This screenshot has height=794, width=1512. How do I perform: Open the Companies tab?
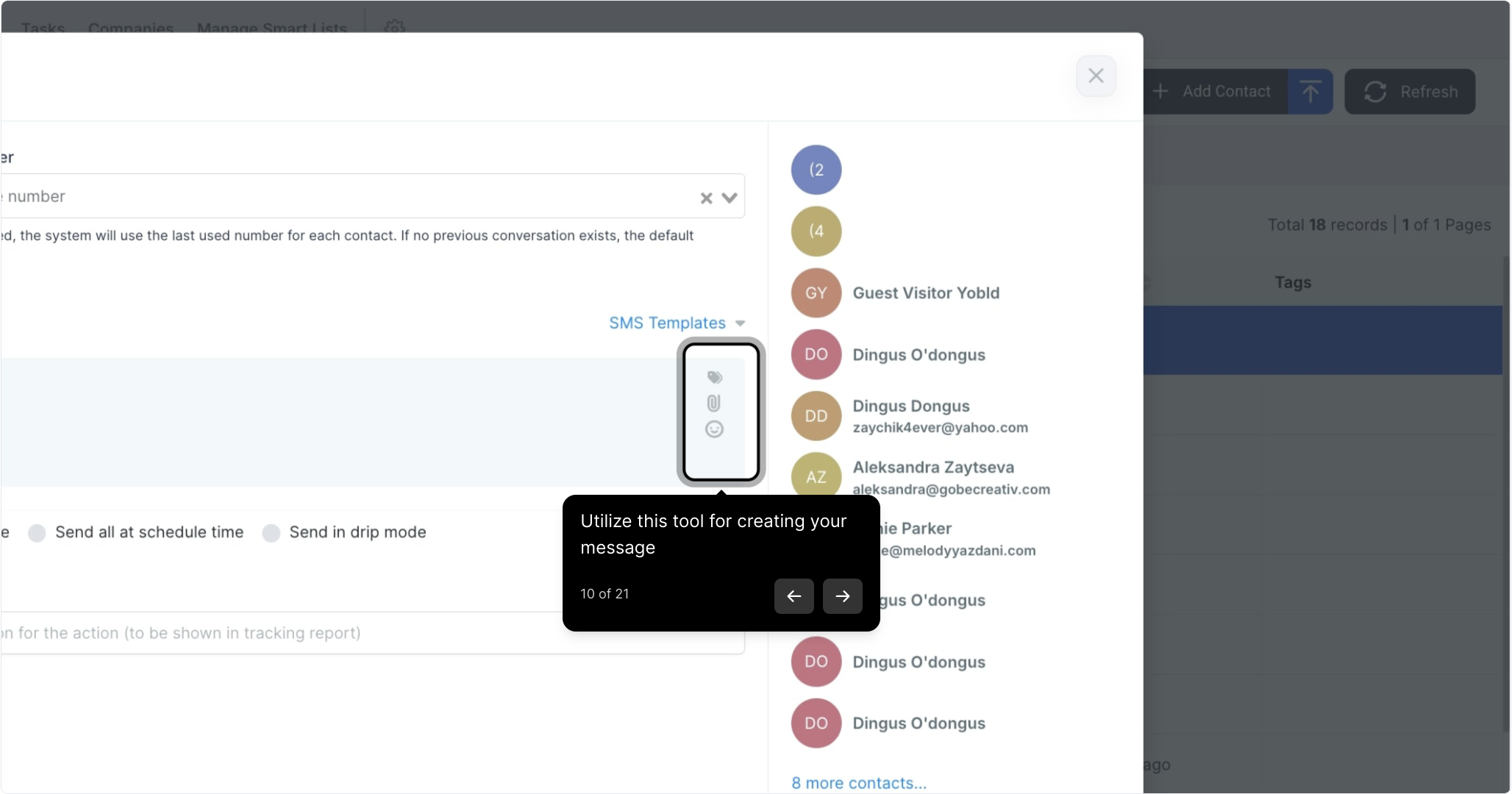pos(131,28)
